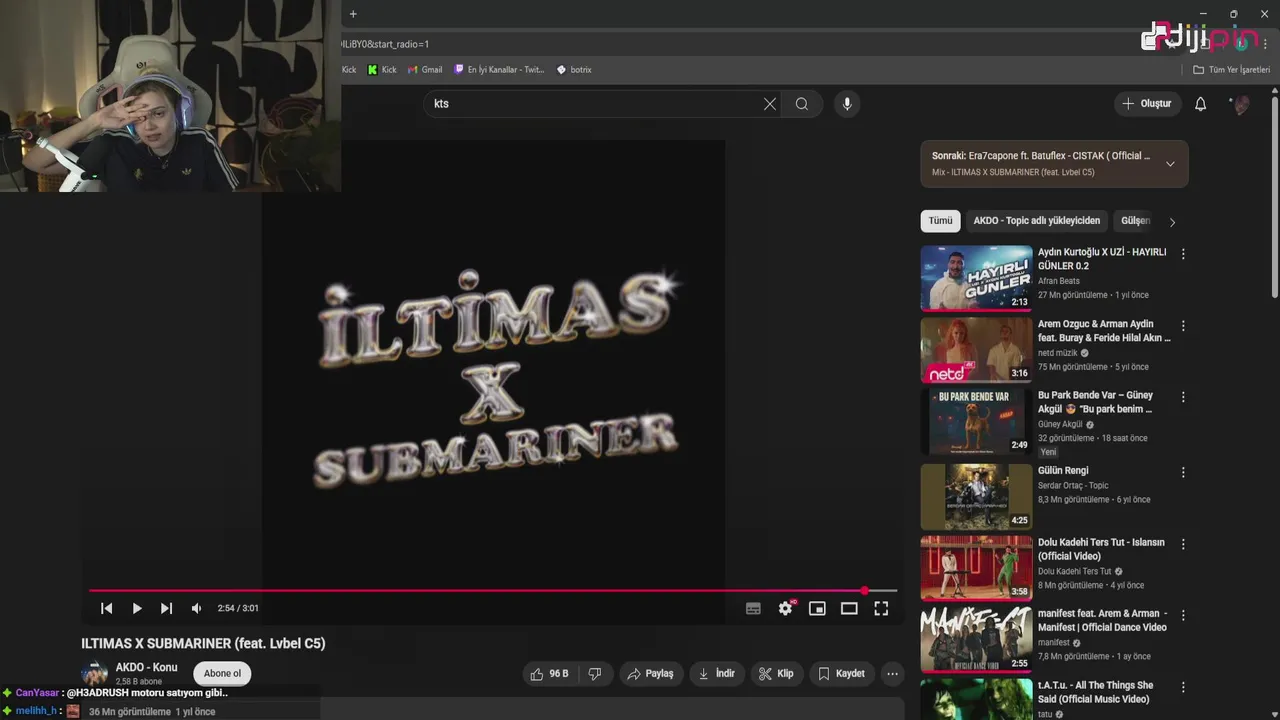The image size is (1280, 720).
Task: Open Gülün Rengi video thumbnail
Action: pos(976,496)
